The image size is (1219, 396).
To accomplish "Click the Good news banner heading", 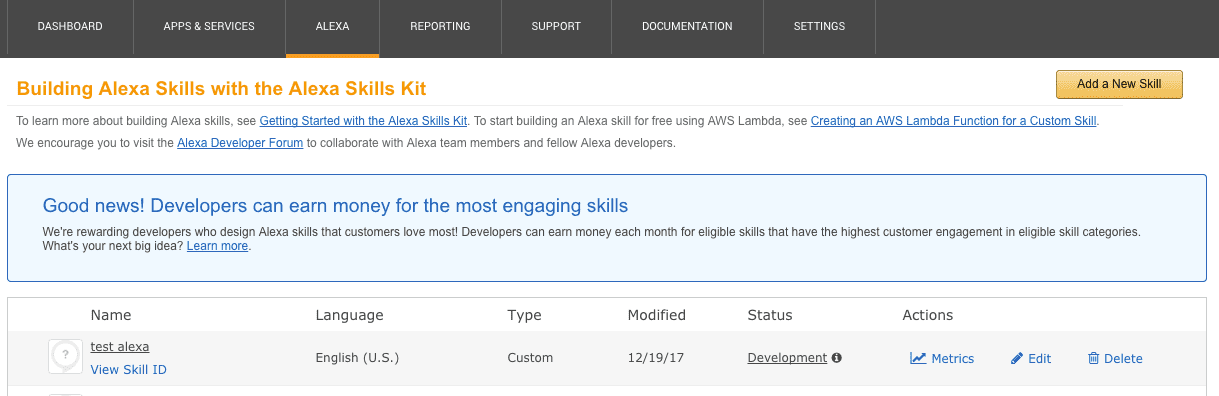I will tap(335, 206).
